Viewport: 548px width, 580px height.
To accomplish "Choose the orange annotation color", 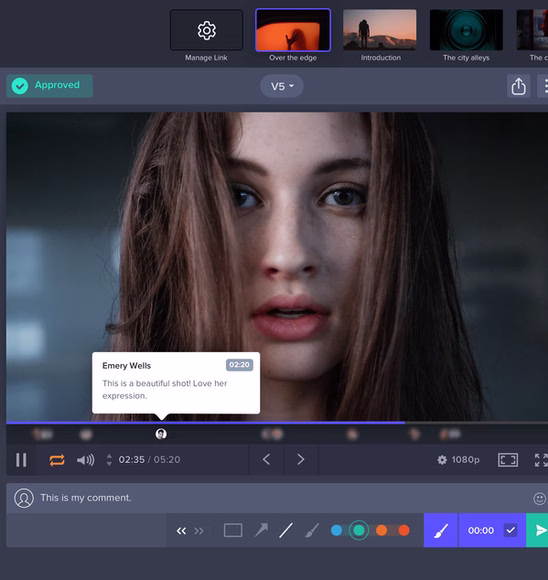I will click(x=381, y=530).
